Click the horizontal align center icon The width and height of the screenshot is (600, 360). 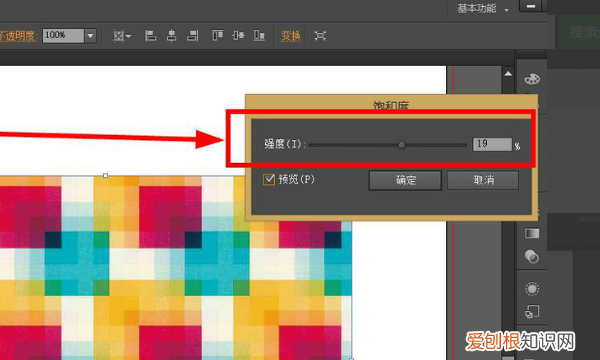171,36
